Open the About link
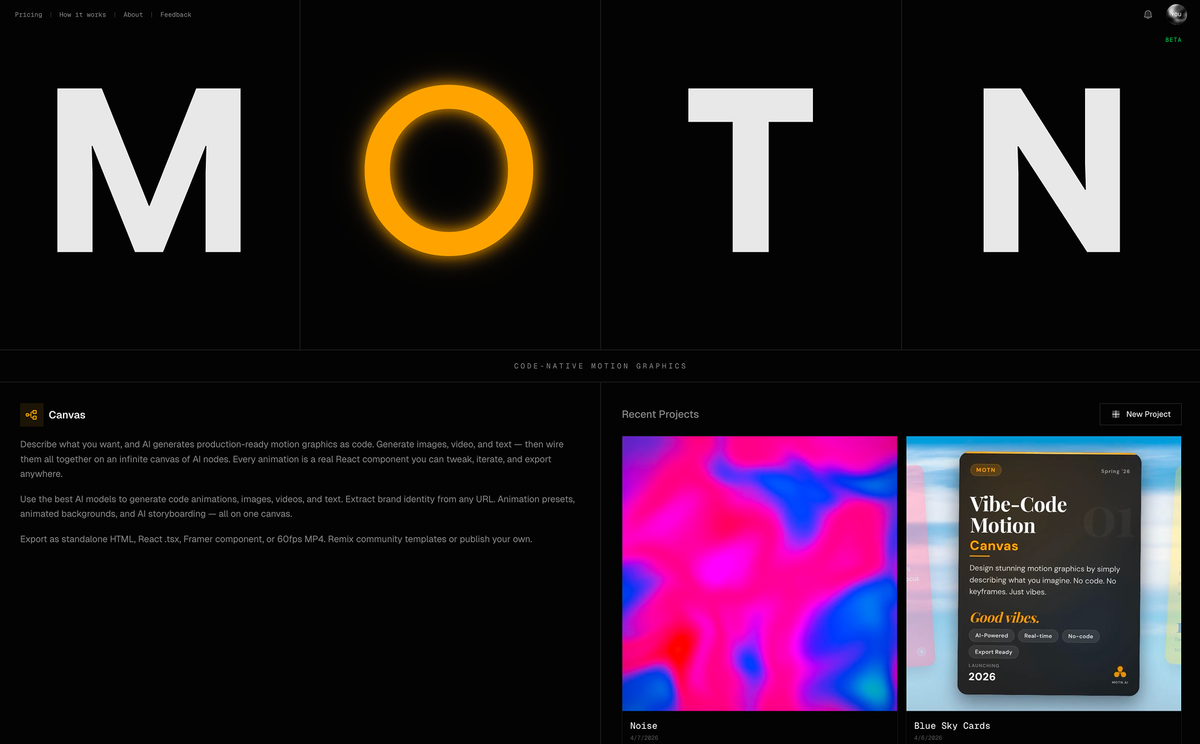The width and height of the screenshot is (1200, 744). click(x=133, y=15)
